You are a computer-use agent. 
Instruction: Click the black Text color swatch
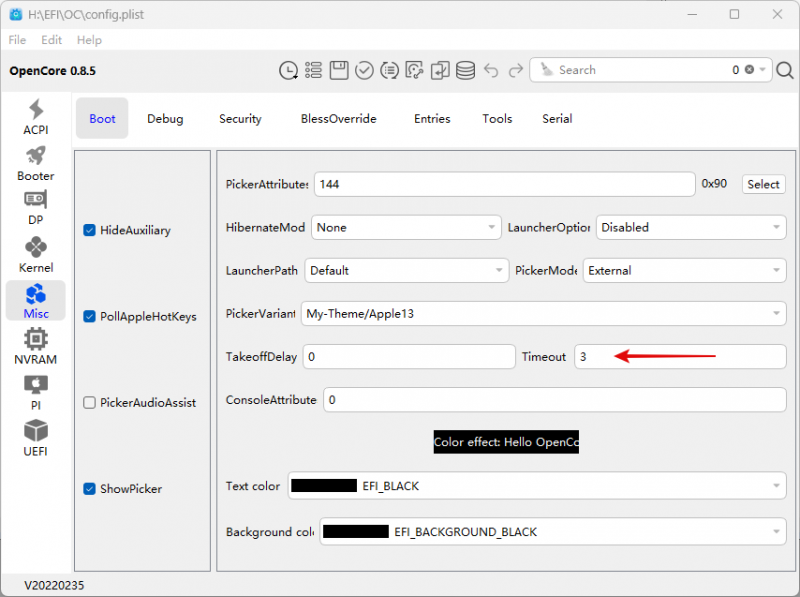[324, 486]
